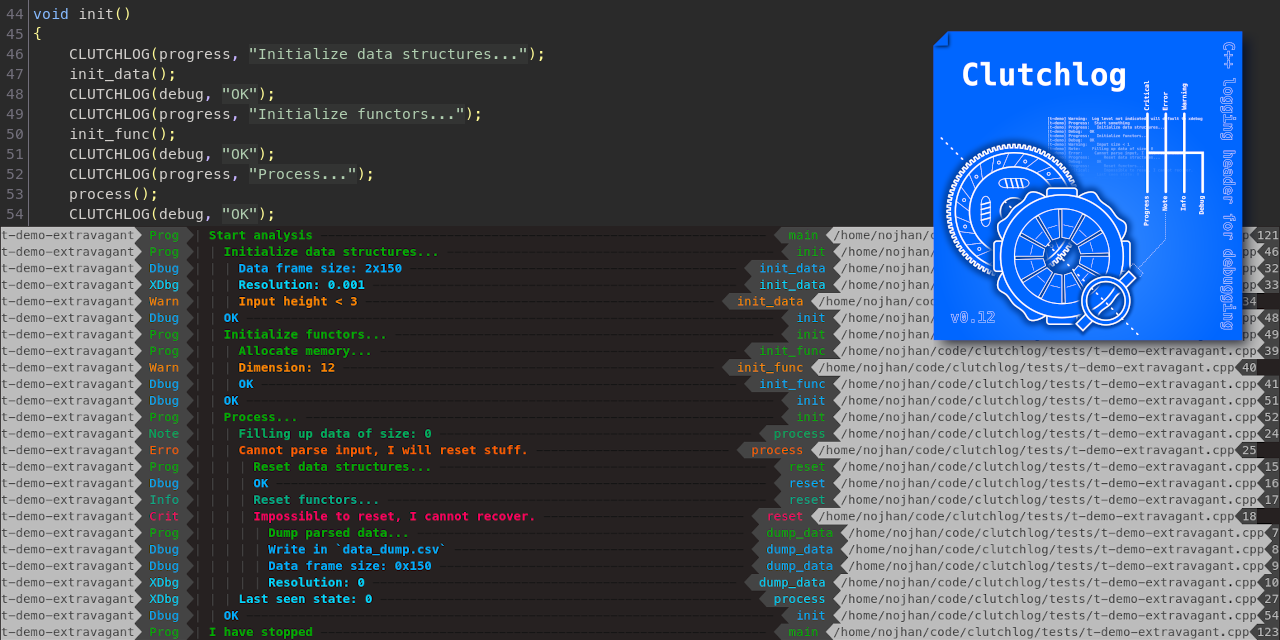Click the magnifying glass in the Clutchlog logo

pyautogui.click(x=1106, y=299)
